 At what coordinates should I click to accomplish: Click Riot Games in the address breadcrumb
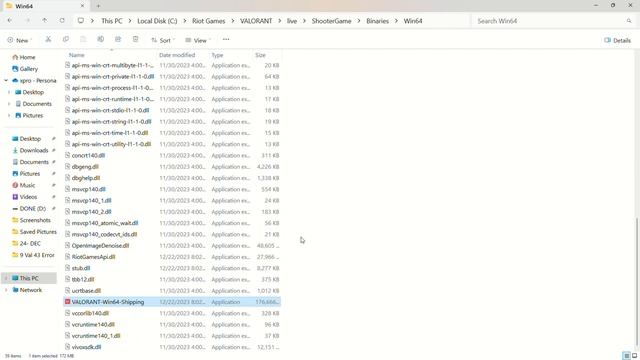[x=209, y=21]
